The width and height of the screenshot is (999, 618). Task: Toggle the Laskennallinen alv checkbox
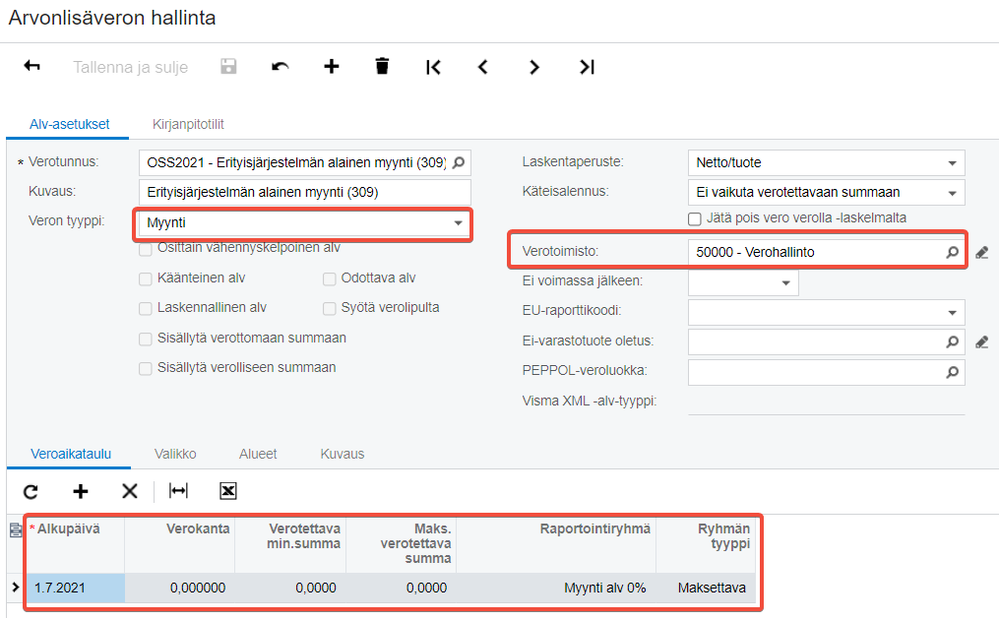coord(146,308)
